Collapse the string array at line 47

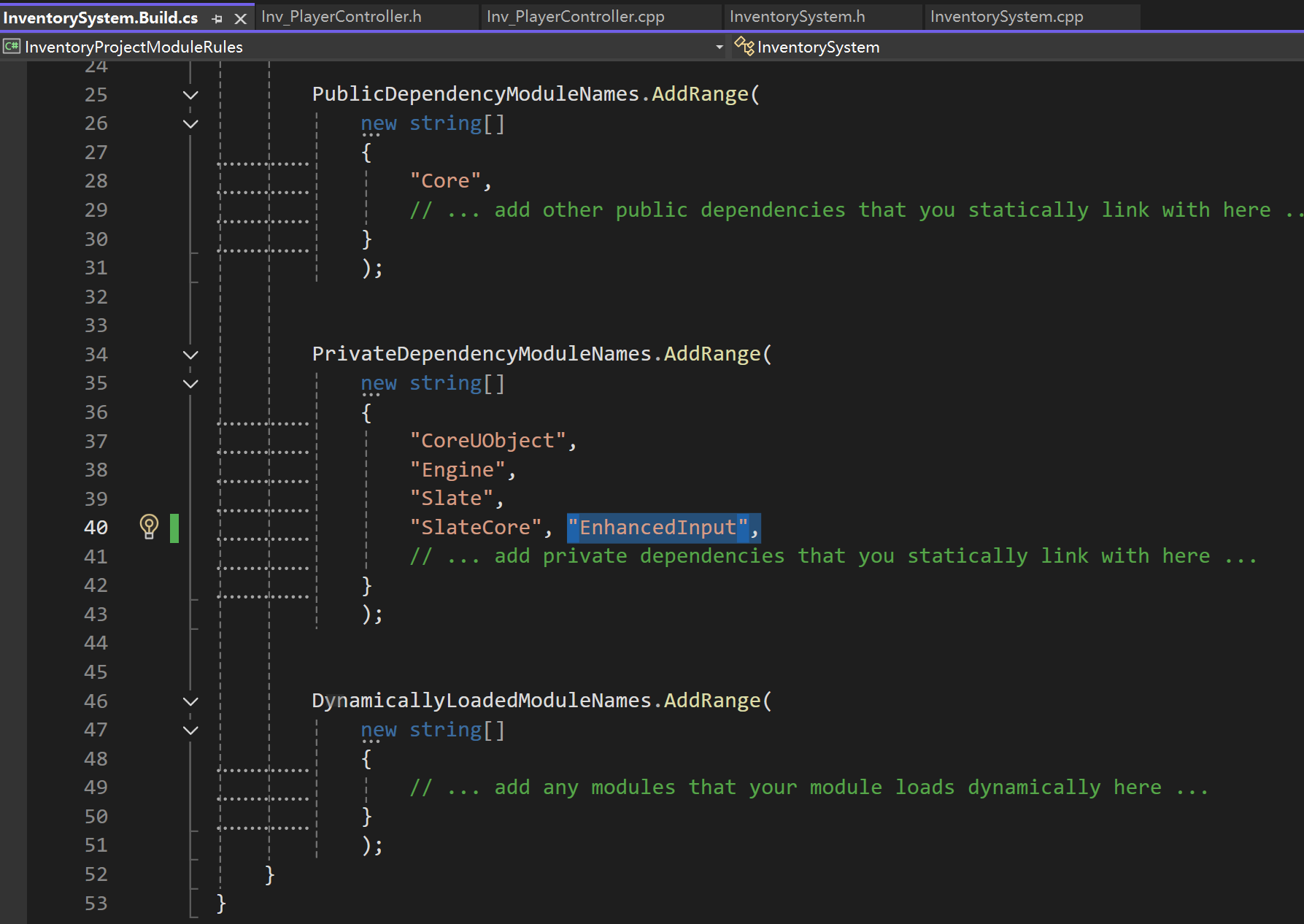click(190, 730)
